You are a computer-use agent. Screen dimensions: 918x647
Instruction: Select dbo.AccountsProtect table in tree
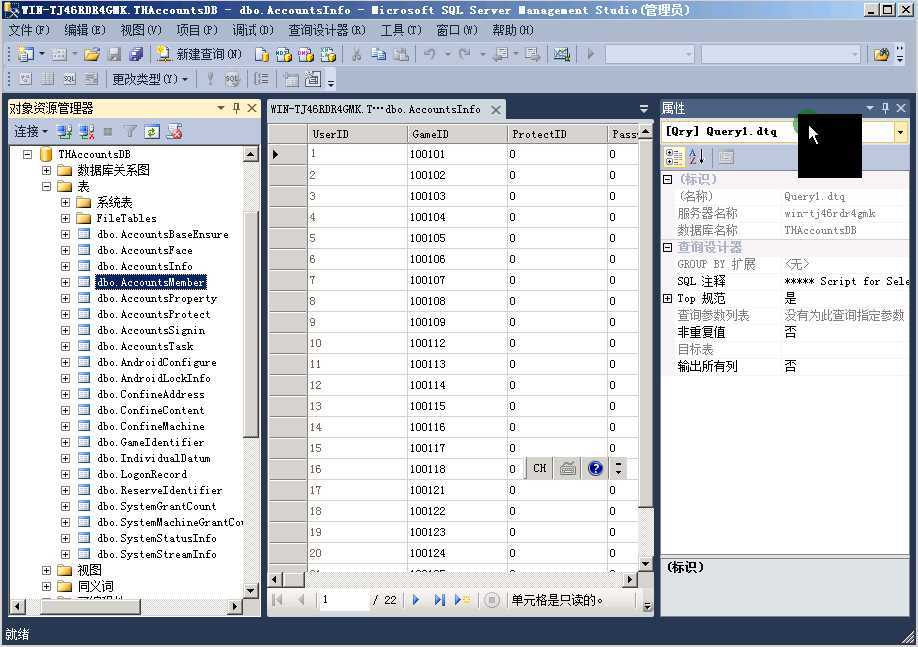153,314
